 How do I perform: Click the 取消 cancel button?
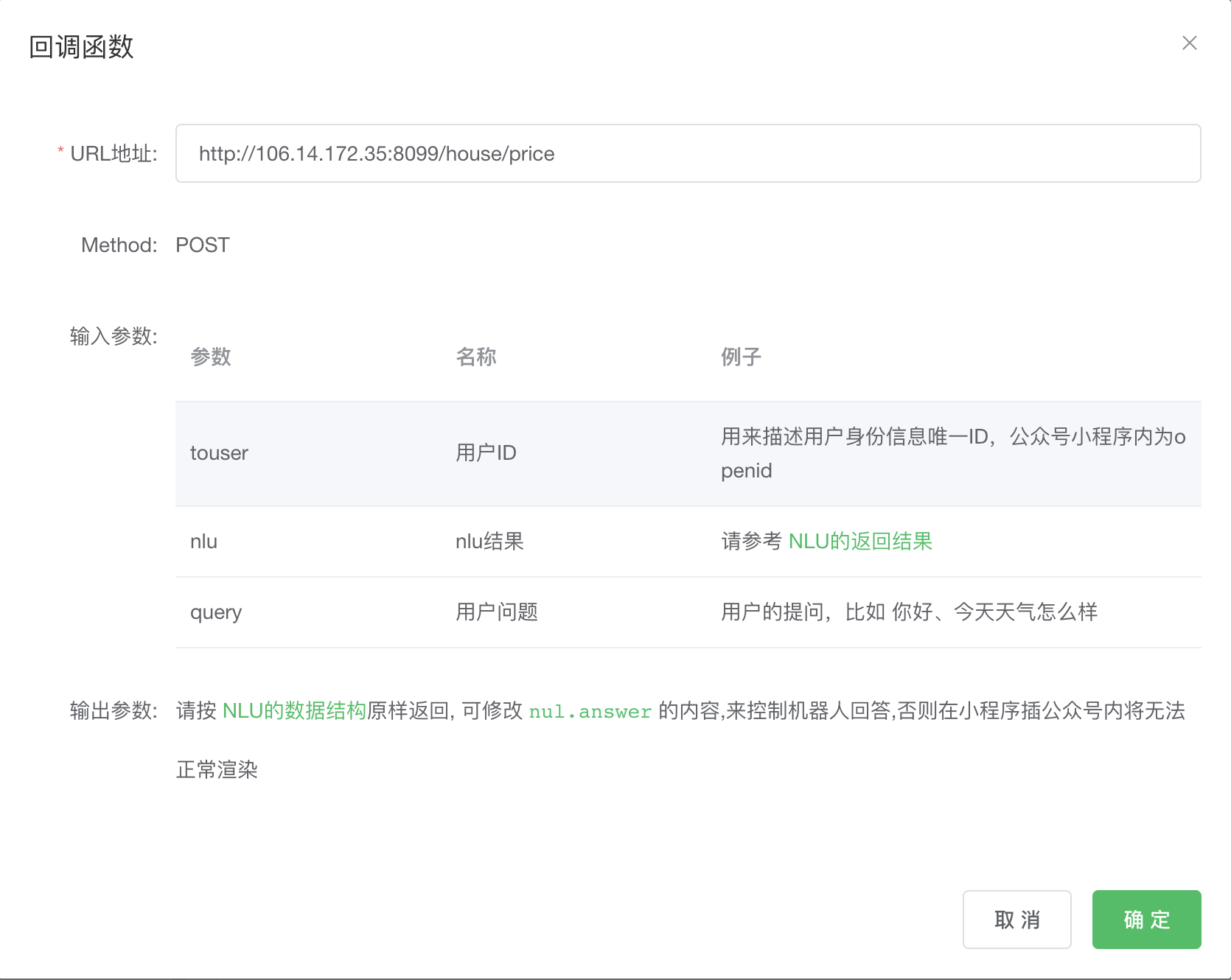pos(1016,920)
